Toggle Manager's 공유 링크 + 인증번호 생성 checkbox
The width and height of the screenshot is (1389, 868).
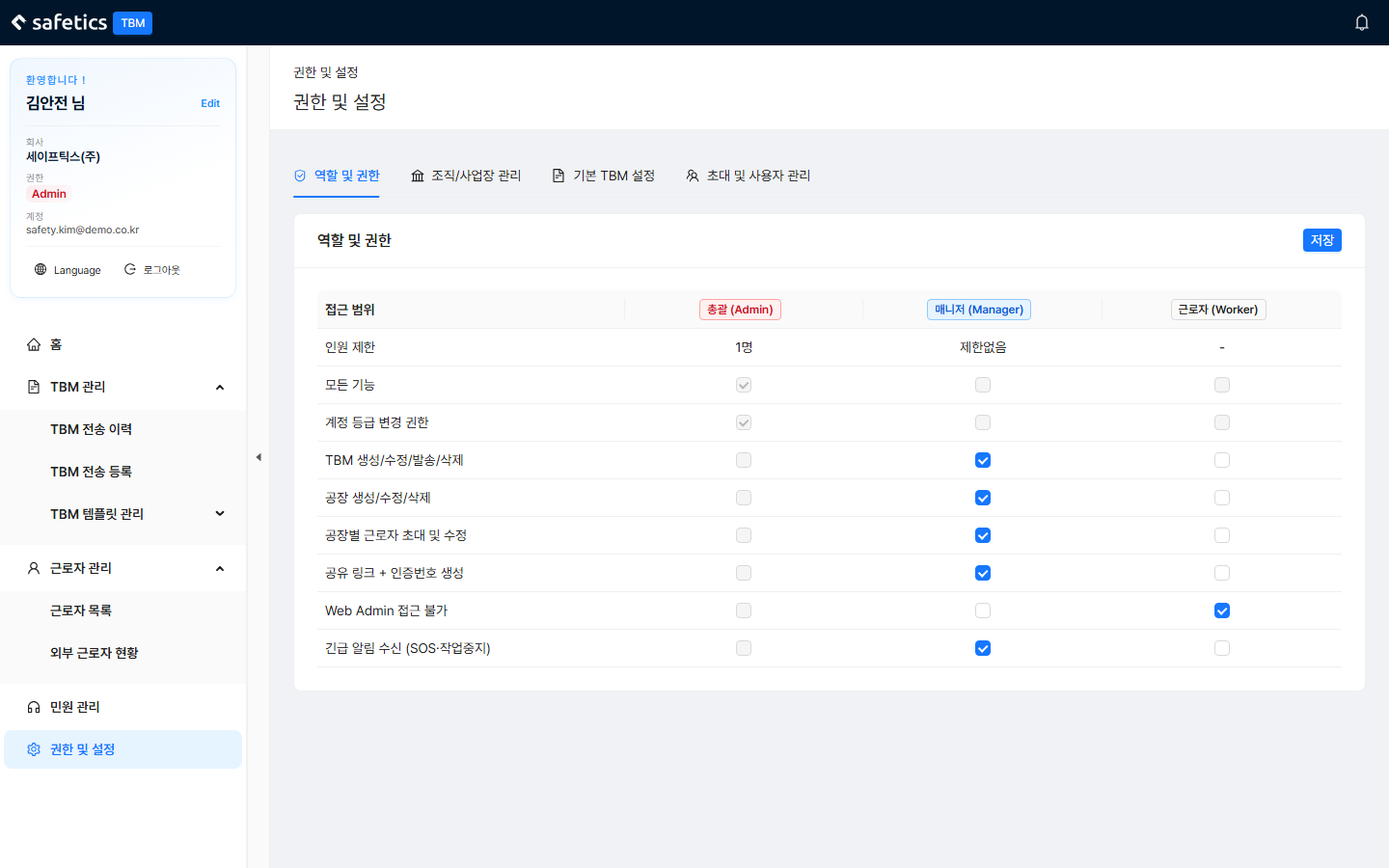tap(983, 573)
